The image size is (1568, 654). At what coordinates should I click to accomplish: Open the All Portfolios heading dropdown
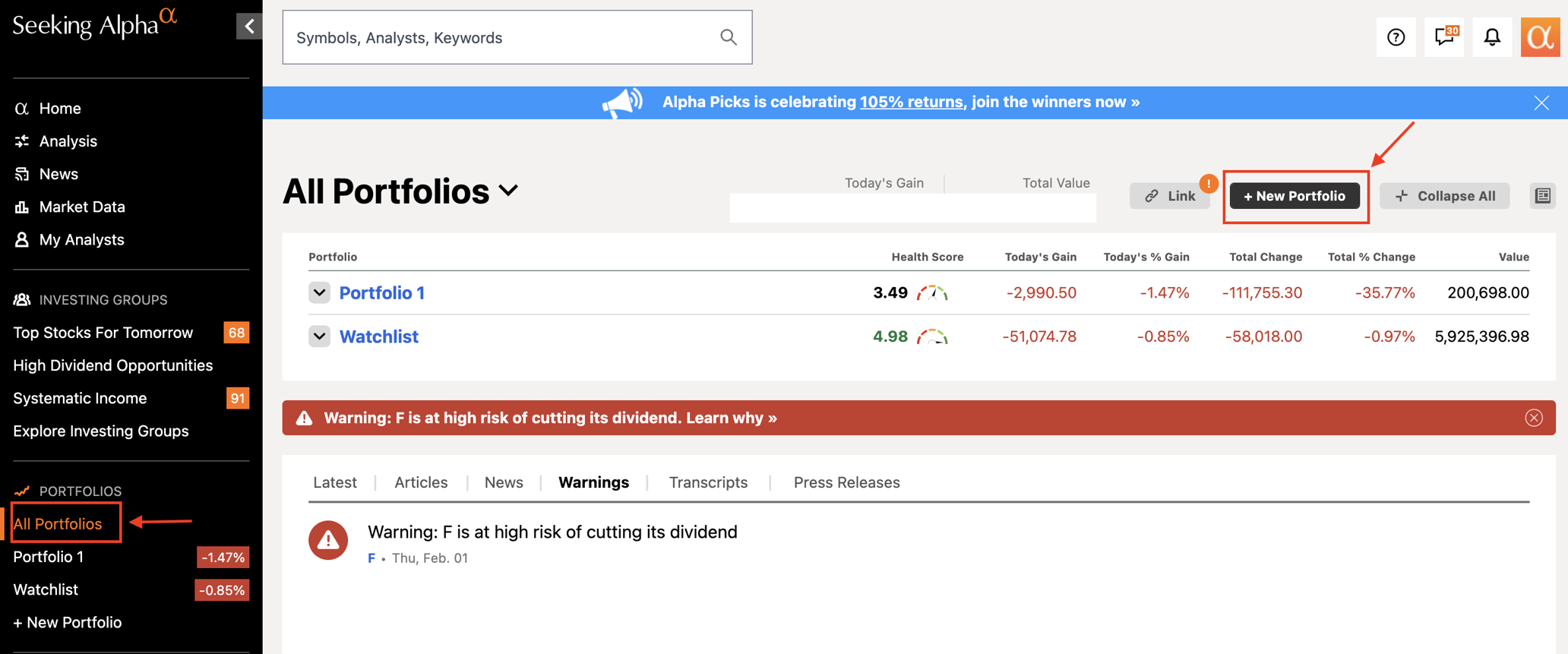509,191
